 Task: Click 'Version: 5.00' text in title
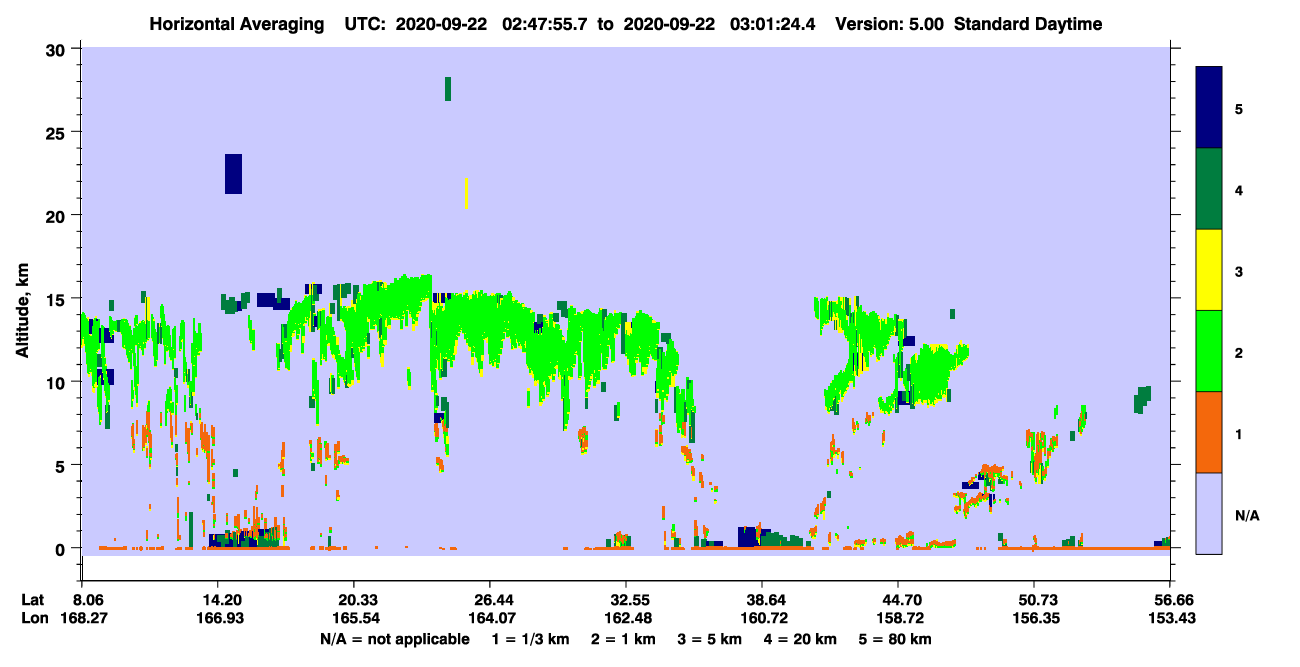point(889,24)
